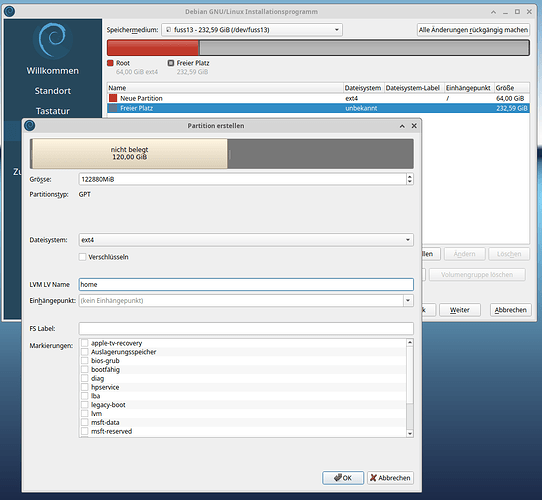The image size is (542, 500).
Task: Click the Name column header
Action: (225, 88)
